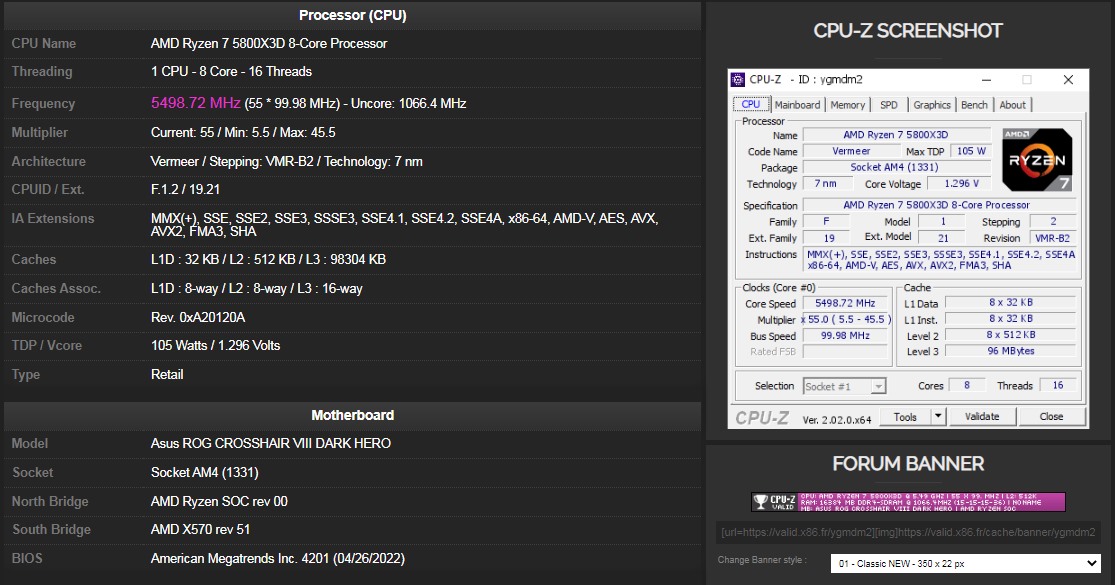Click the Specification 8-Core Processor field
The width and height of the screenshot is (1115, 585).
click(x=939, y=205)
